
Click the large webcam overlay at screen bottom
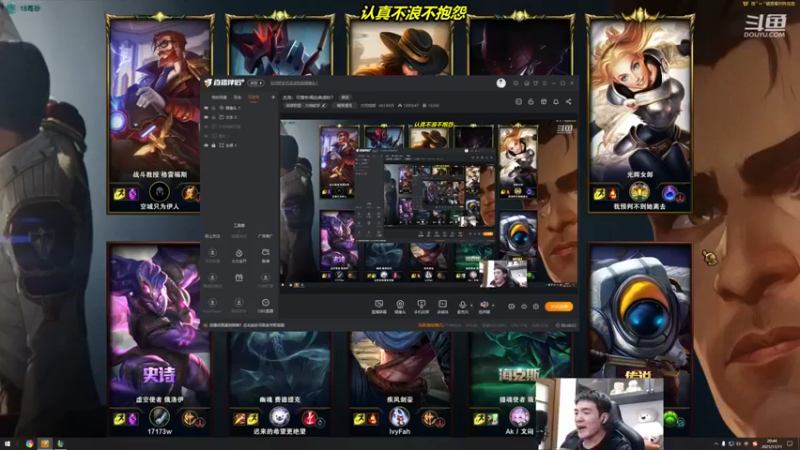click(x=599, y=413)
